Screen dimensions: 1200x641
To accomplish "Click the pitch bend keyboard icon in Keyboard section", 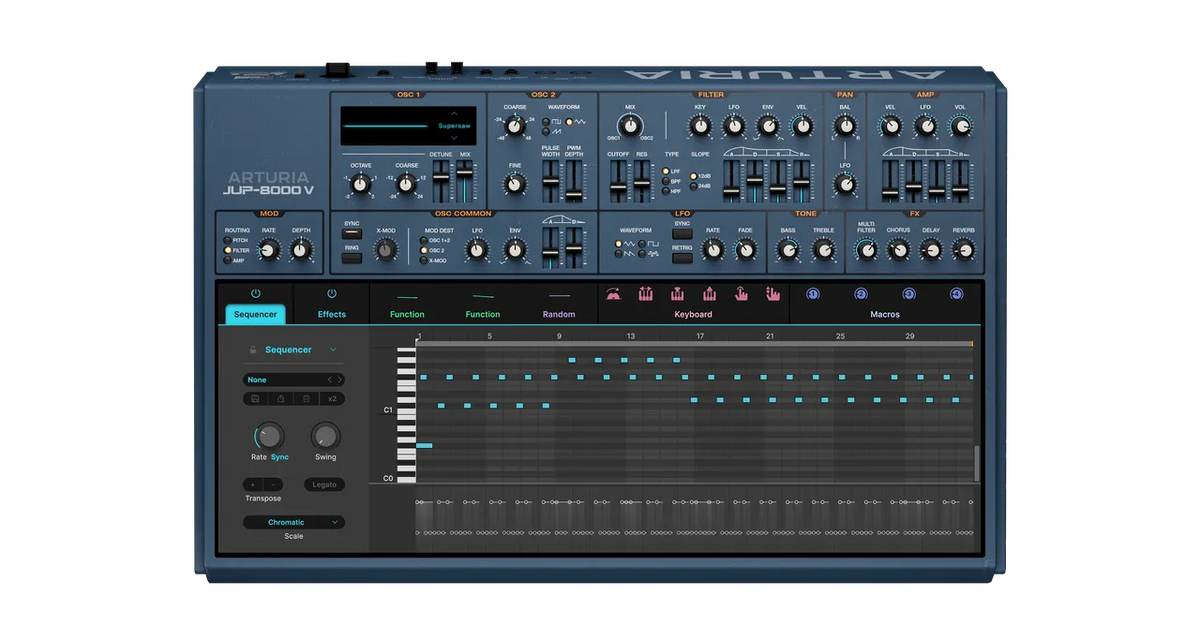I will 647,293.
